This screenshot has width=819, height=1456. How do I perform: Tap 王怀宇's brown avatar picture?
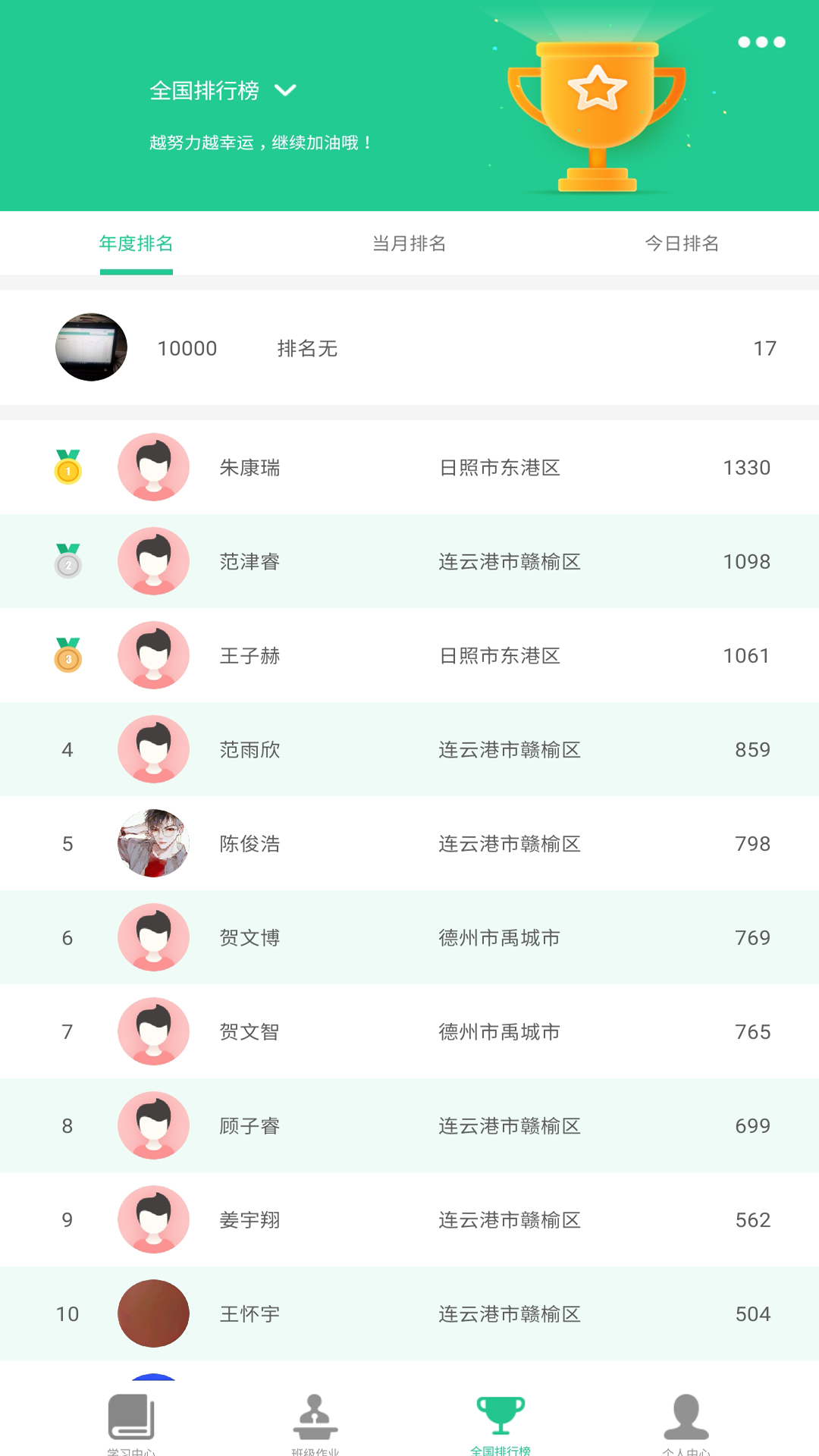click(153, 1313)
